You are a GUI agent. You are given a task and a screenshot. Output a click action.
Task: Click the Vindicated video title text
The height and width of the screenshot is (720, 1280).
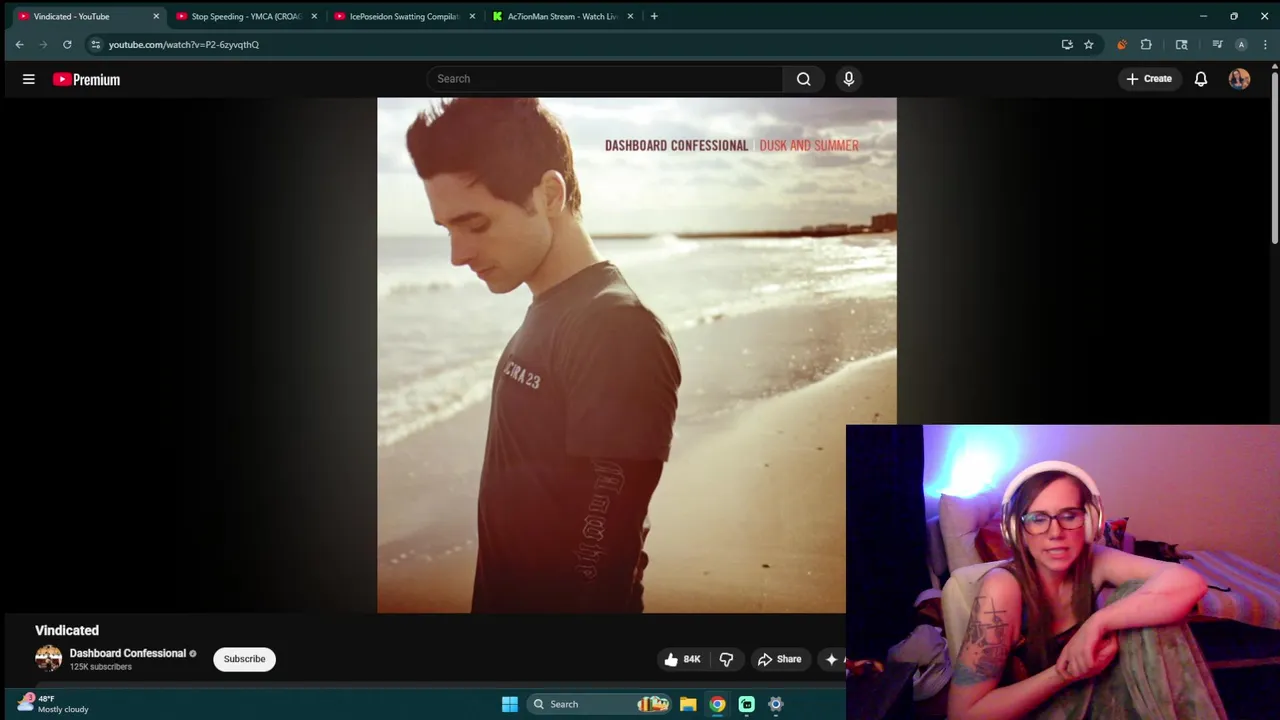coord(67,630)
